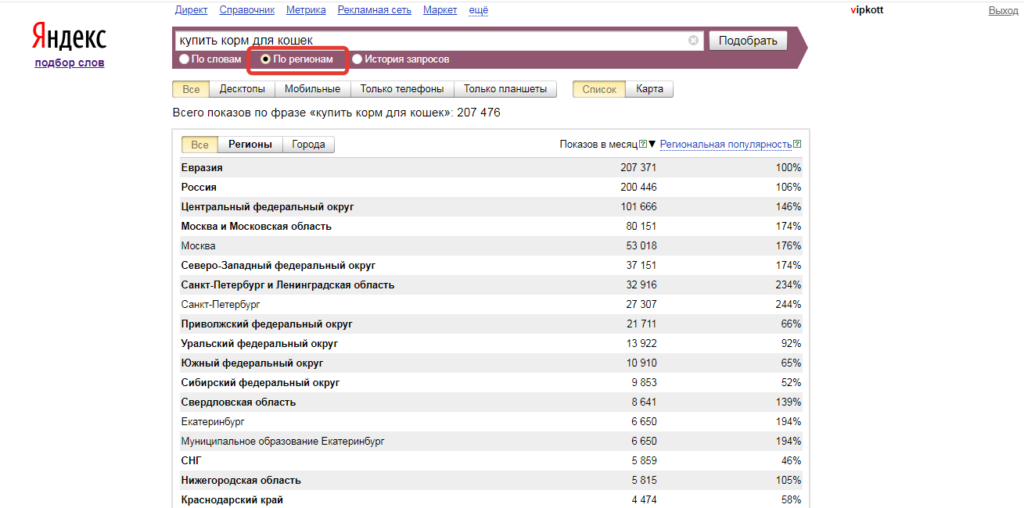The image size is (1024, 508).
Task: Click Краснодарский край row
Action: [x=491, y=500]
